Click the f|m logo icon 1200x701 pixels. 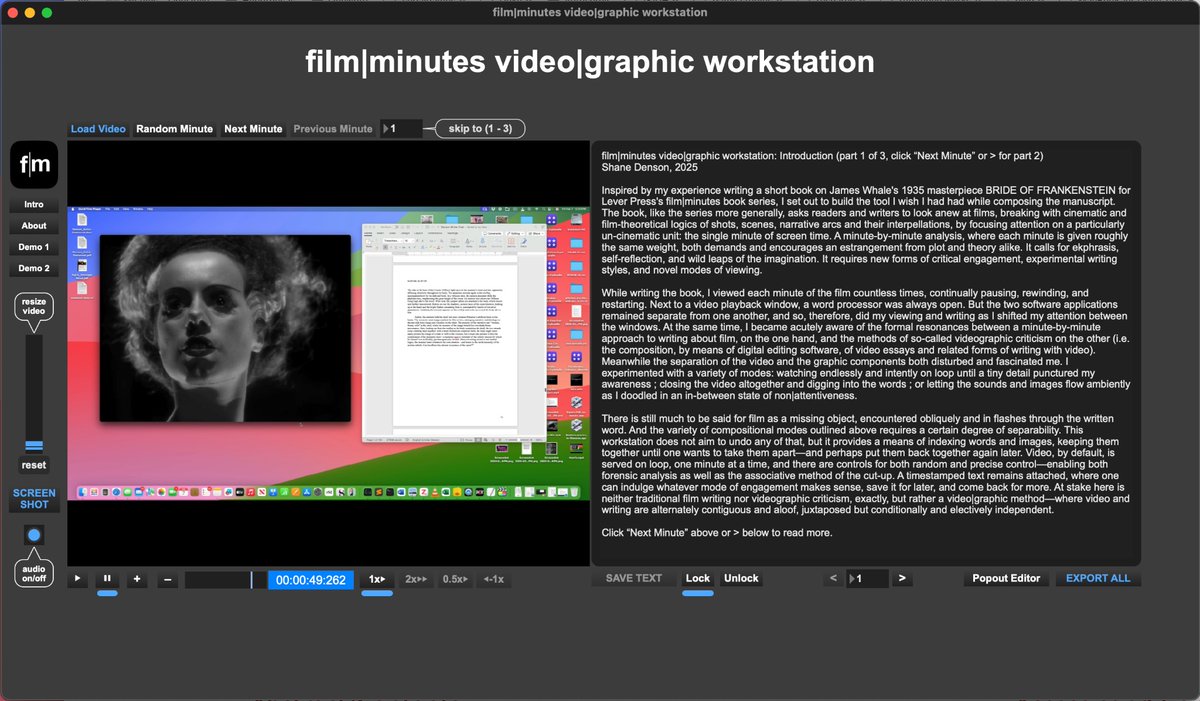coord(33,164)
